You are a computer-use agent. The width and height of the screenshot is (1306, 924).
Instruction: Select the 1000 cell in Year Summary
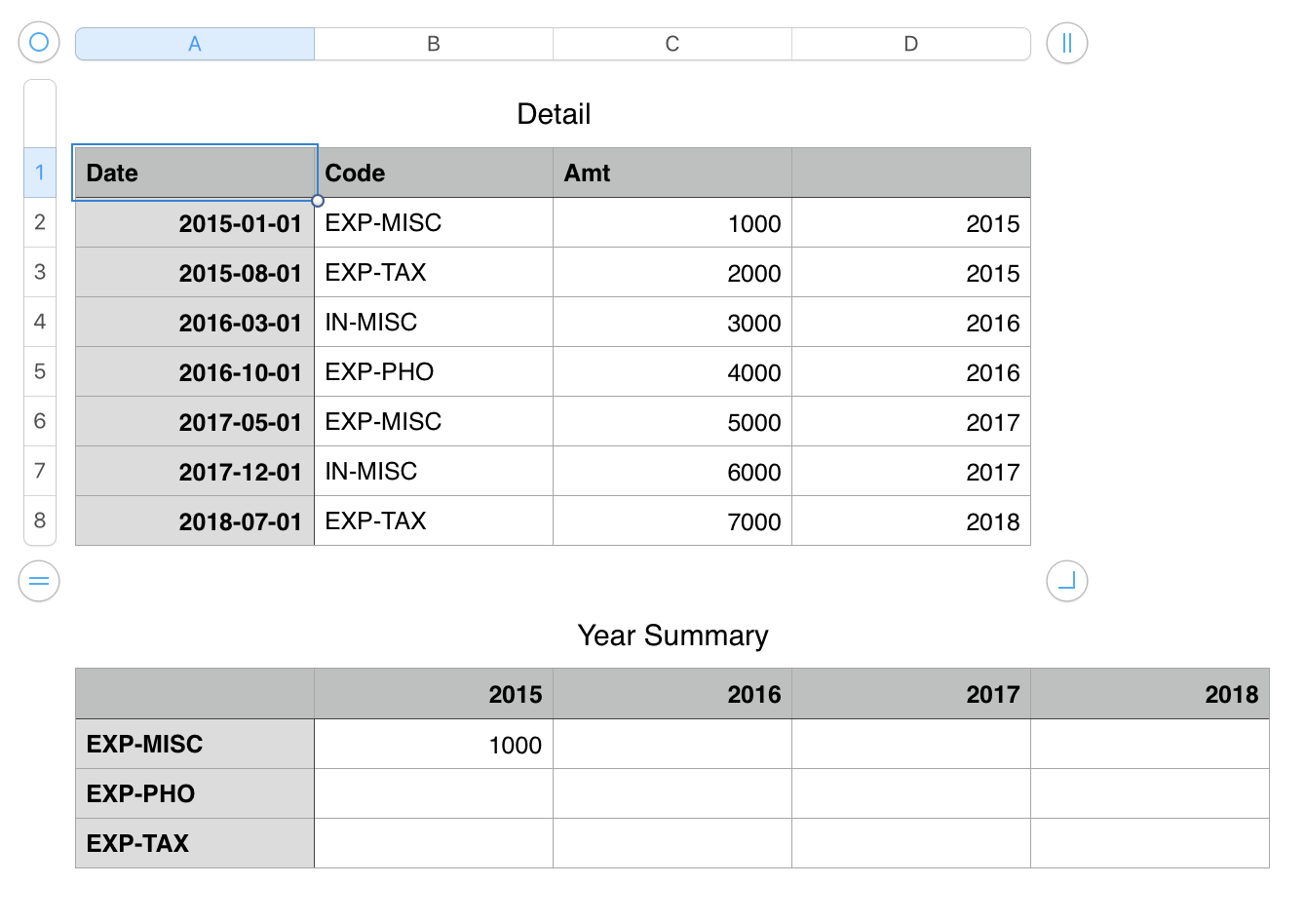434,745
